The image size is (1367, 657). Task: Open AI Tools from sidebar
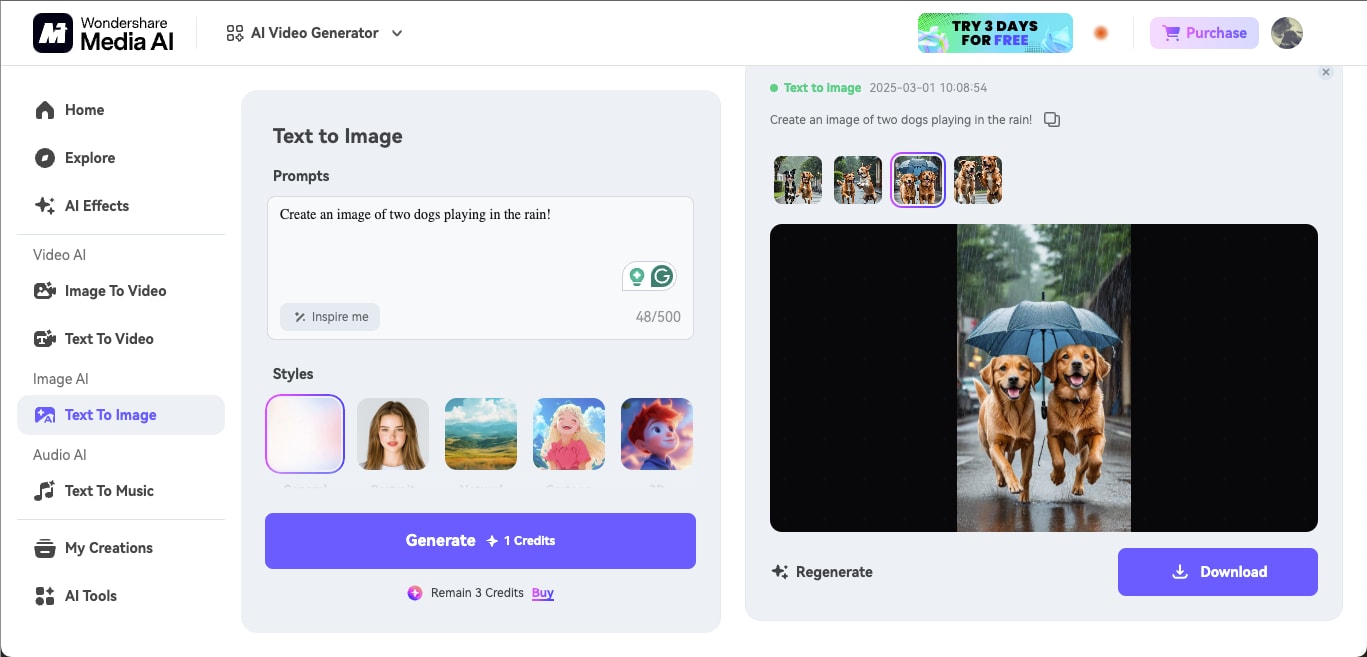click(91, 595)
